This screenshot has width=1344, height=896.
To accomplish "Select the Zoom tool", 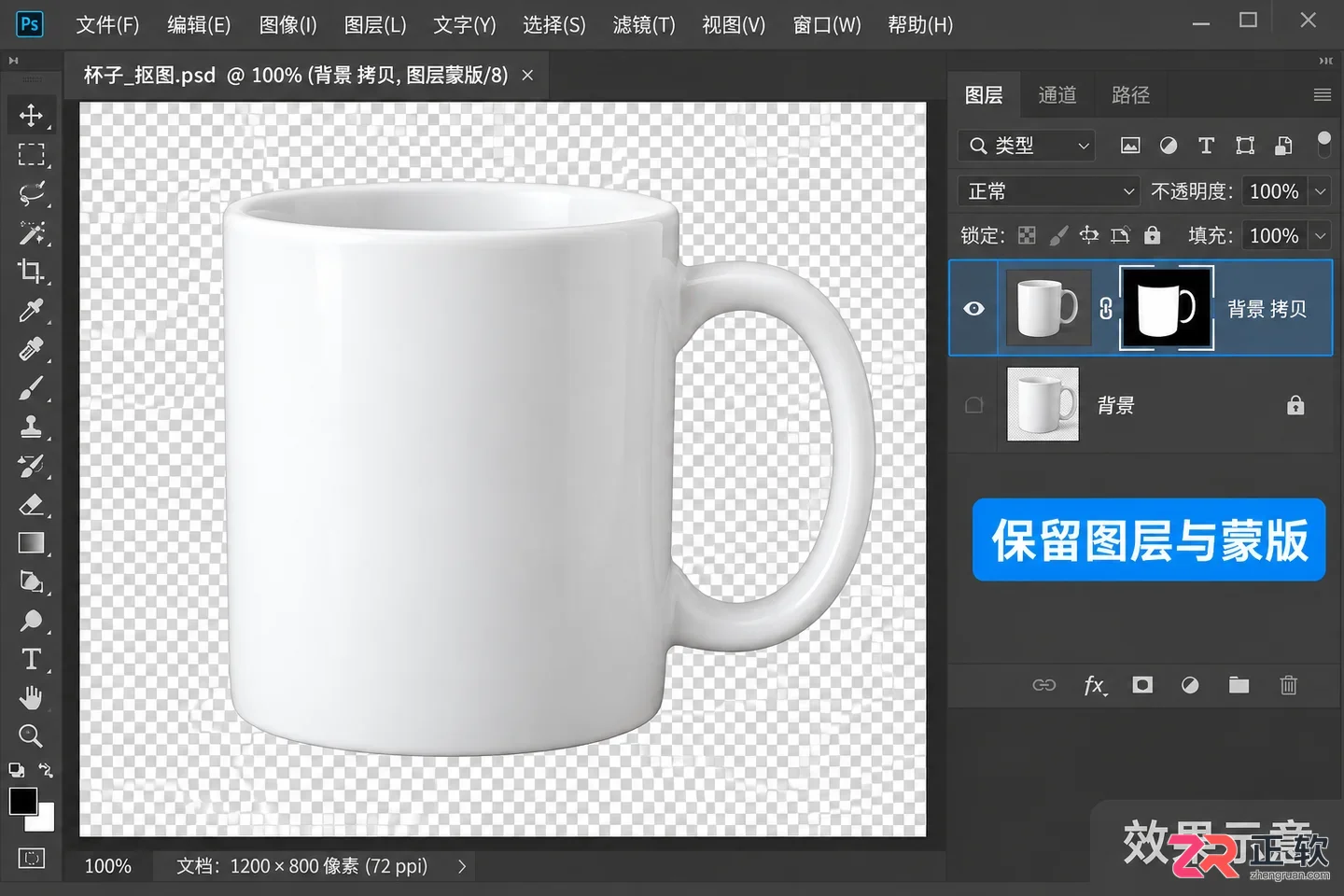I will tap(31, 736).
